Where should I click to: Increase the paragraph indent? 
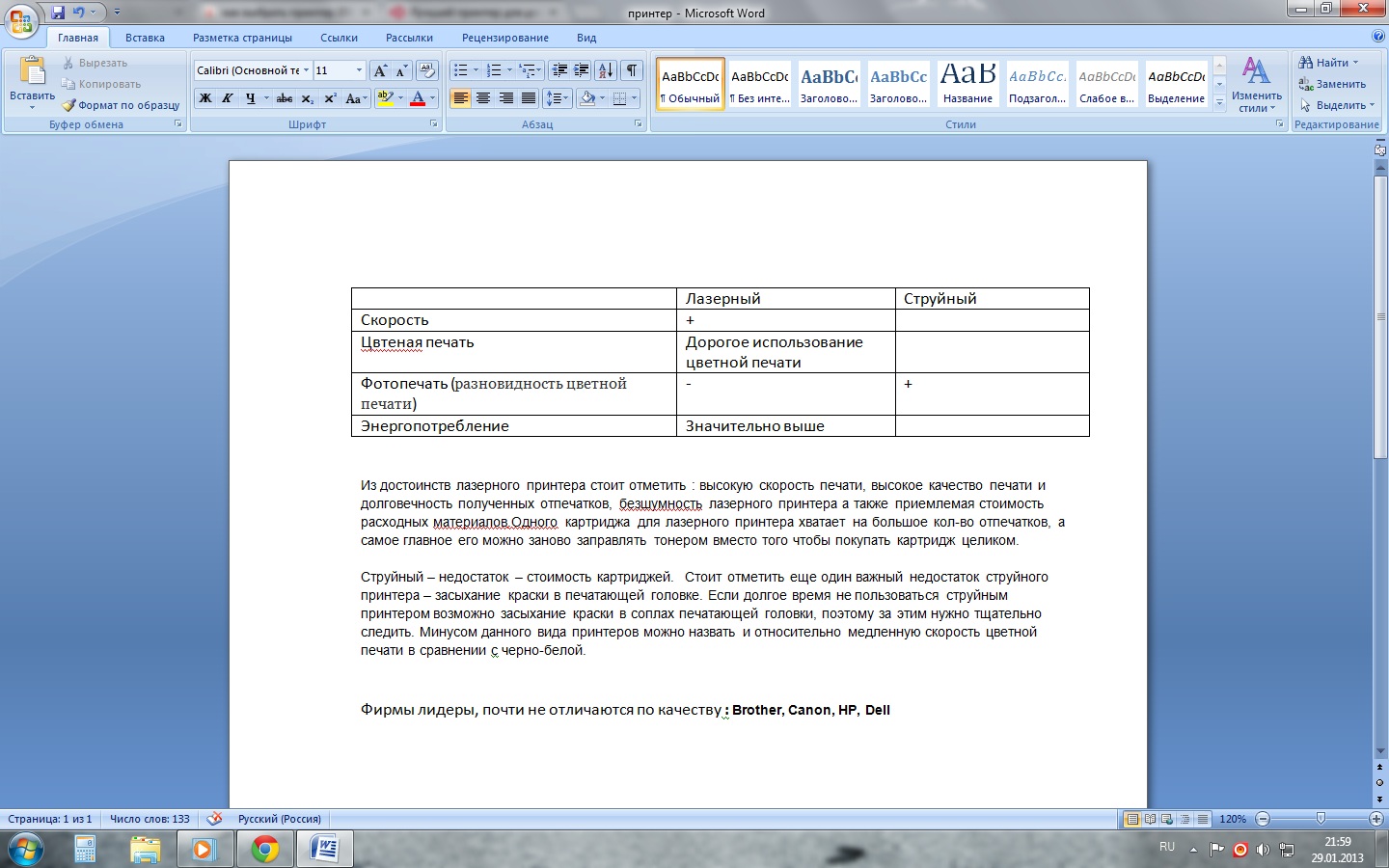click(x=582, y=70)
